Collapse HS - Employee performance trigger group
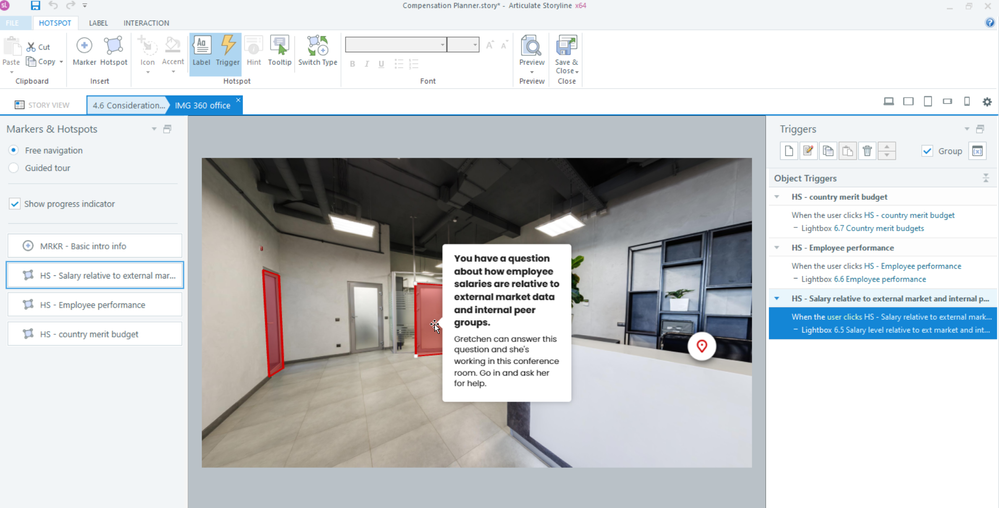 click(777, 248)
